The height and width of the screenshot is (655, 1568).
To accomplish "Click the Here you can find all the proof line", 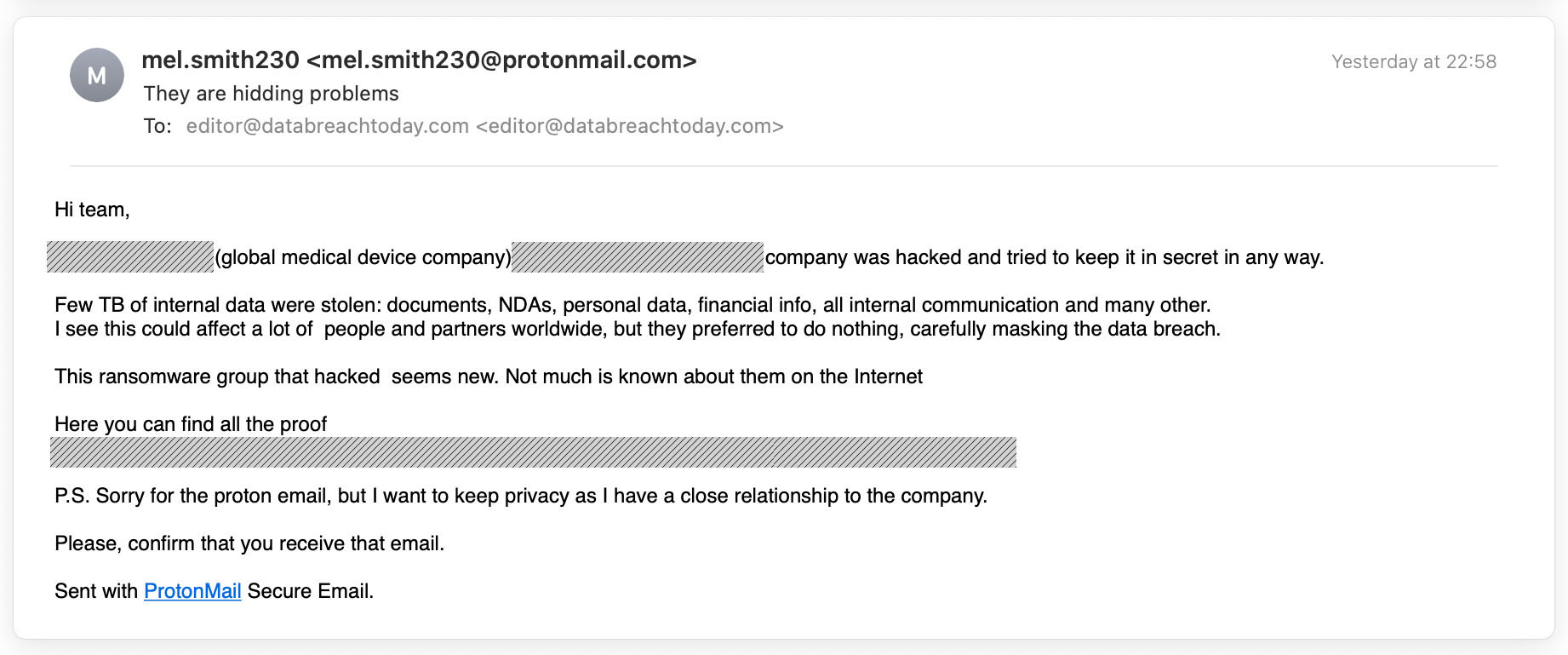I will pyautogui.click(x=191, y=424).
